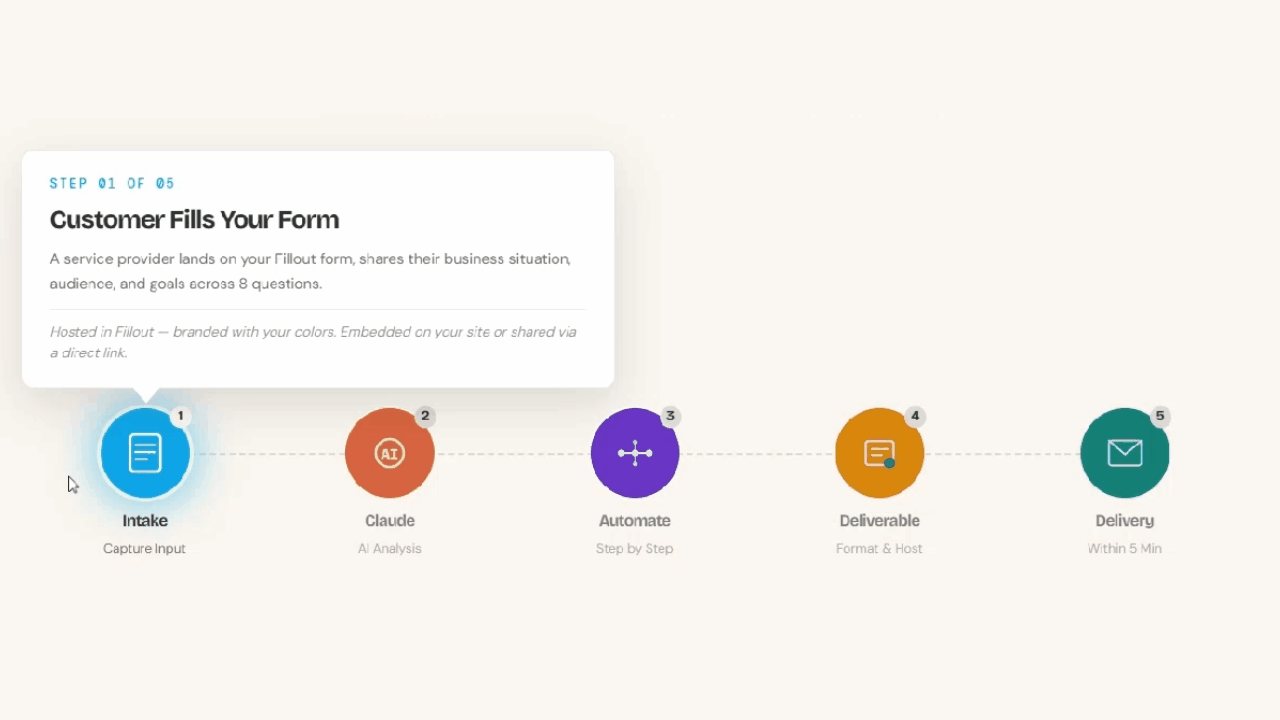Select the purple Automate node icon
The image size is (1280, 720).
(635, 453)
